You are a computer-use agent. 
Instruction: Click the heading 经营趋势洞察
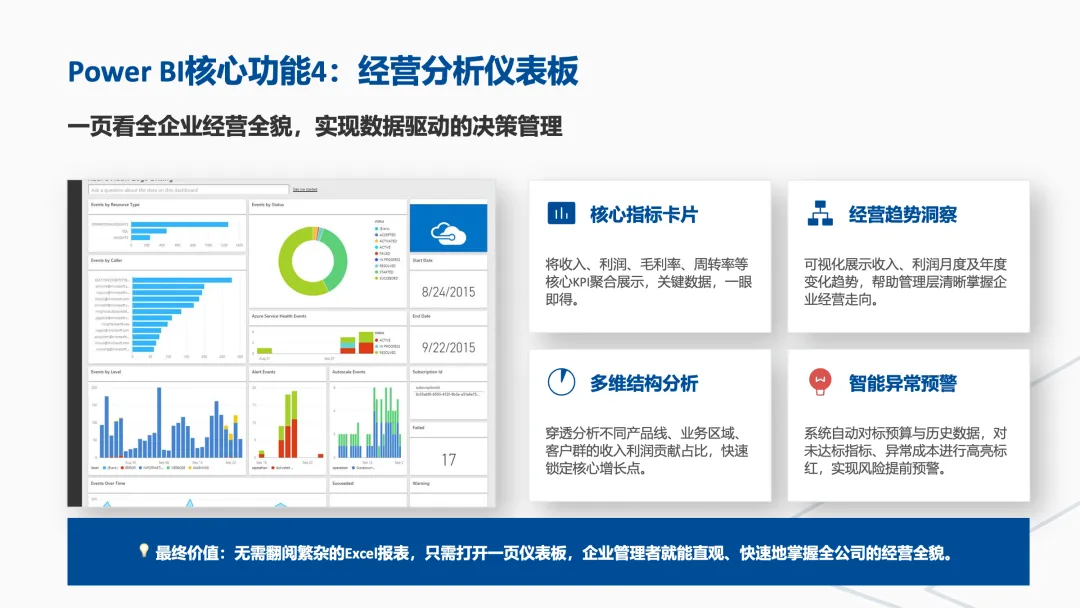point(902,214)
